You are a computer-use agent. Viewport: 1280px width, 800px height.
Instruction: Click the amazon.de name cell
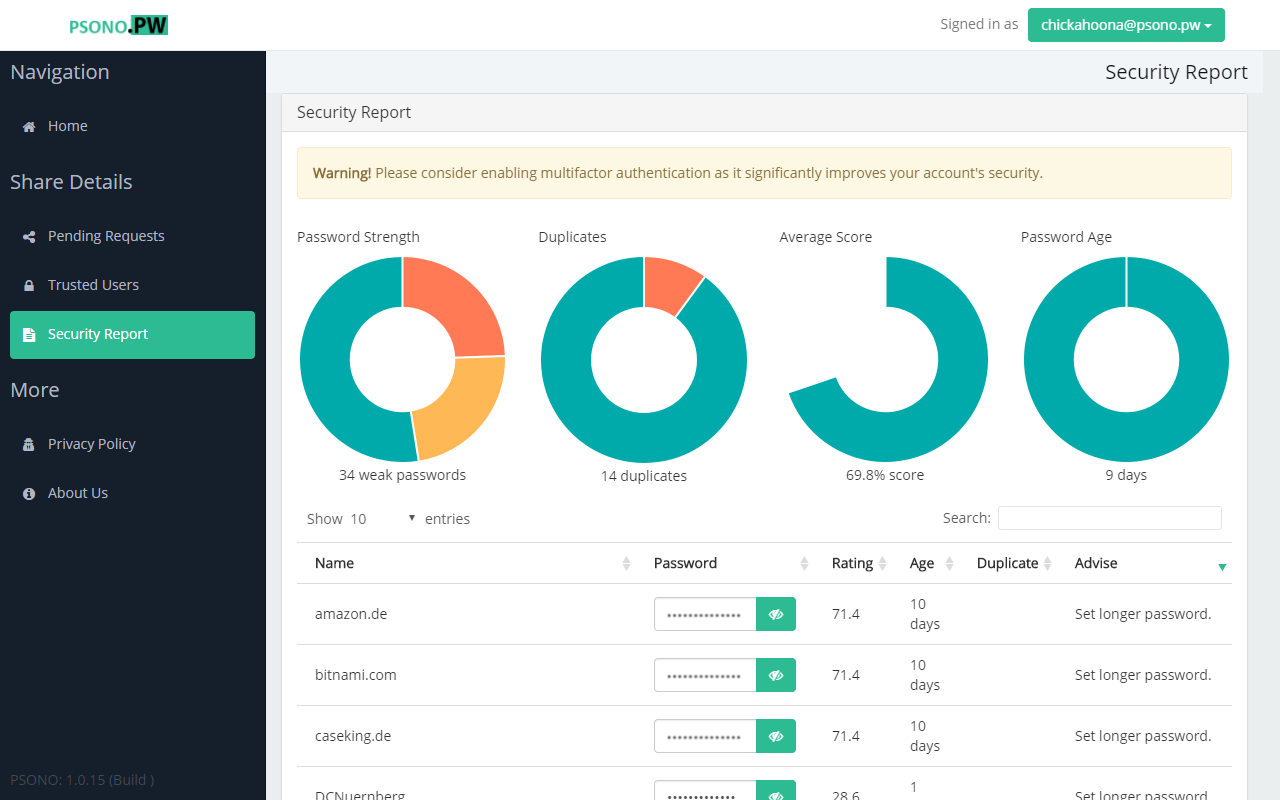[x=351, y=614]
